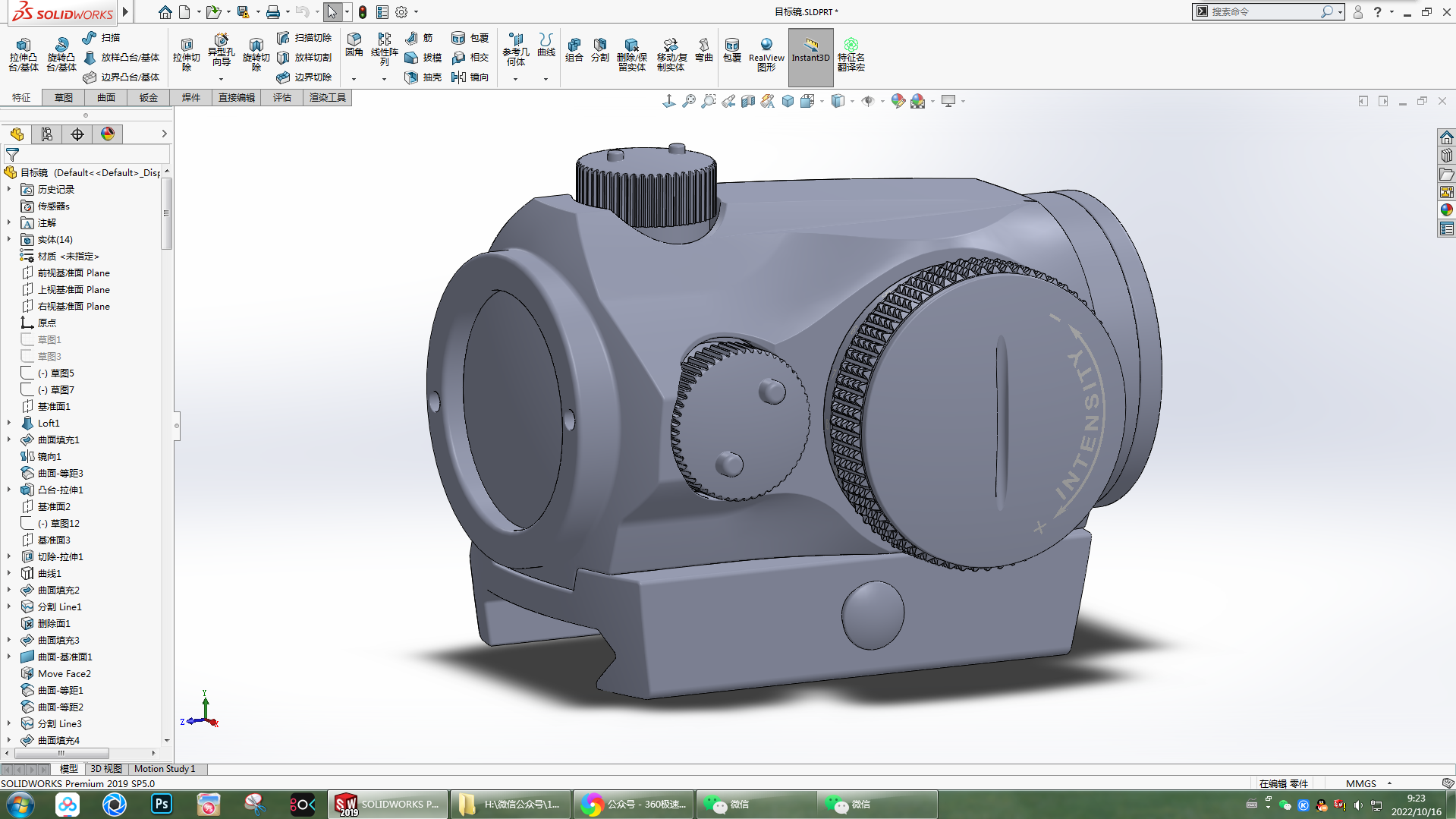Open the 评估 evaluate tab
The height and width of the screenshot is (819, 1456).
(282, 98)
